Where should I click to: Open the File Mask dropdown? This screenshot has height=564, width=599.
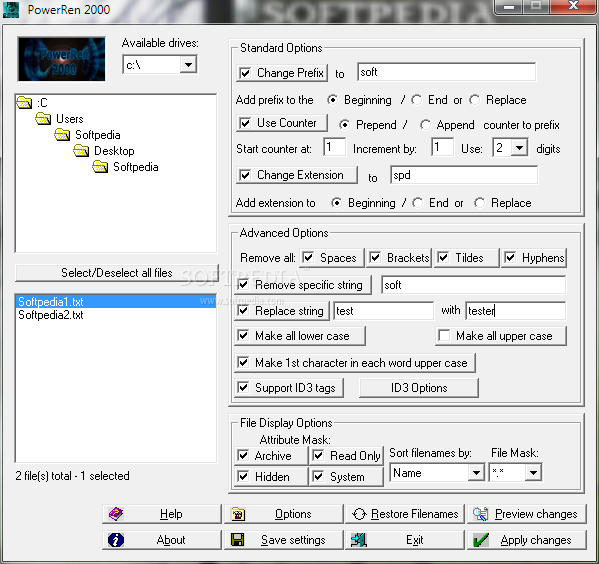tap(534, 473)
